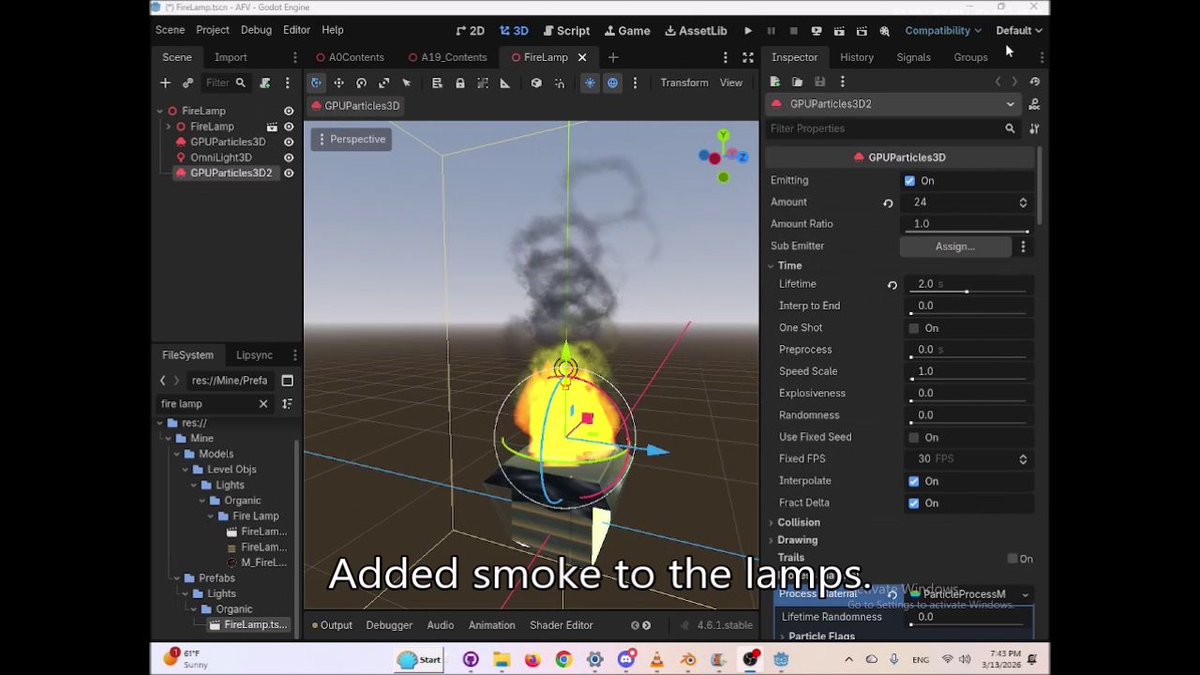The image size is (1200, 675).
Task: Open the Default layout dropdown
Action: (x=1019, y=31)
